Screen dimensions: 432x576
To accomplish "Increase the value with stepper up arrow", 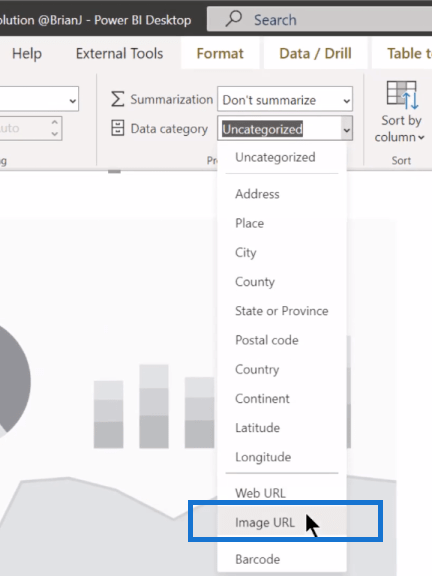I will 55,123.
